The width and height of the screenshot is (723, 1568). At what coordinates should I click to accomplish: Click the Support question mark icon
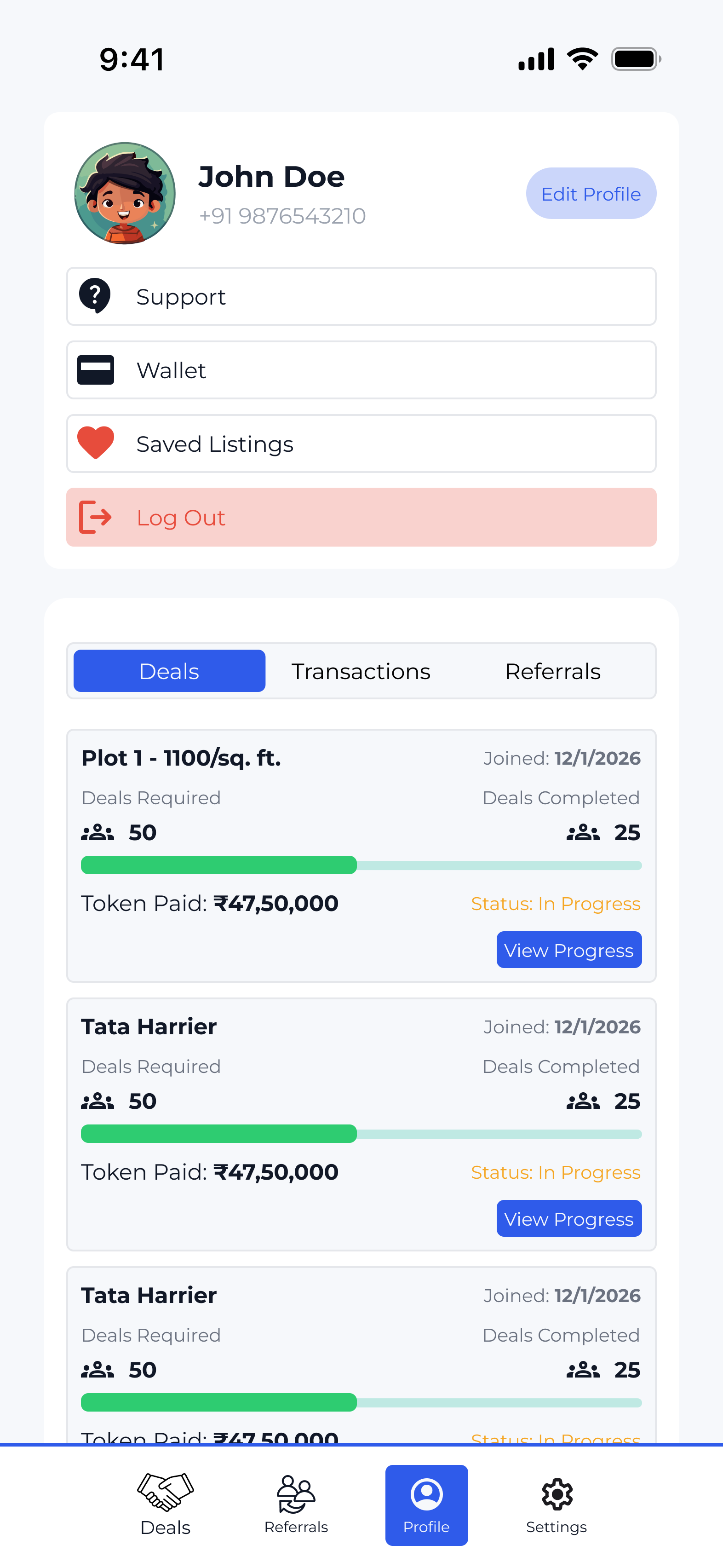coord(95,296)
